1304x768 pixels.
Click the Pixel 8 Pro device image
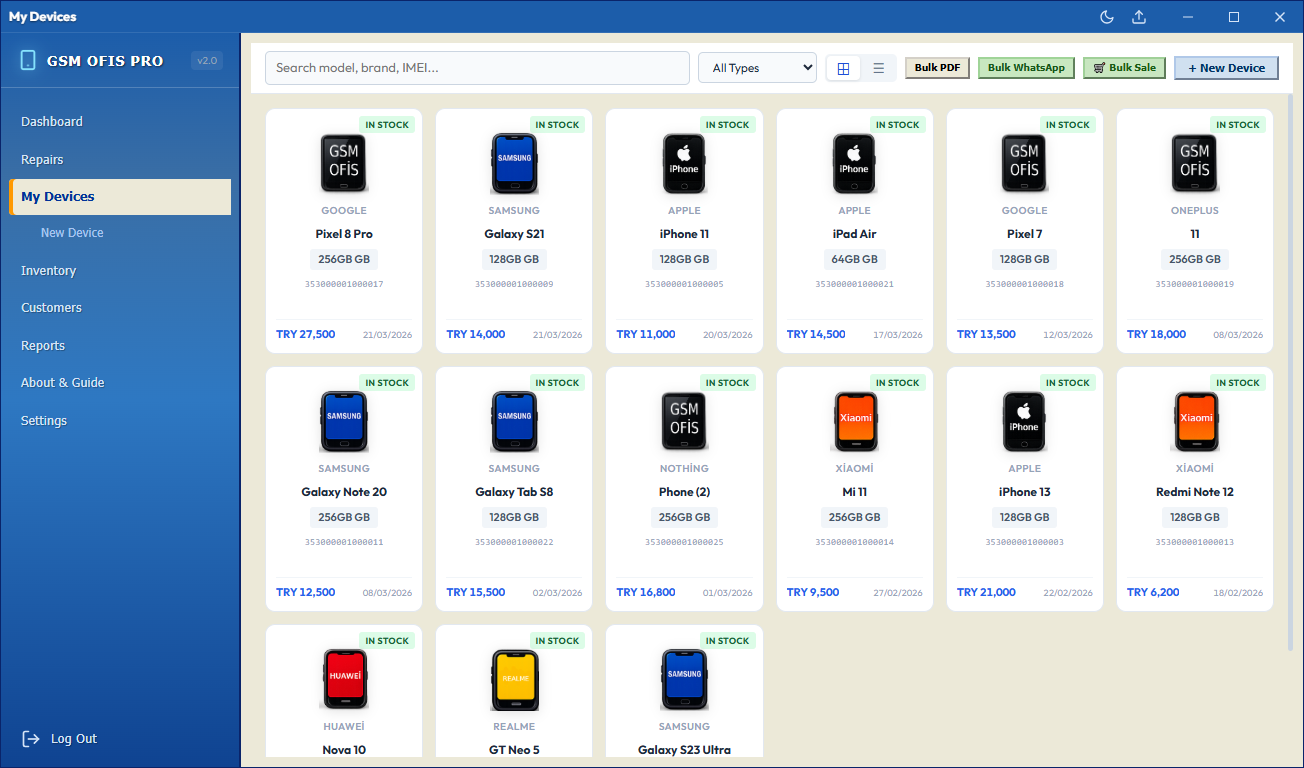pyautogui.click(x=344, y=164)
